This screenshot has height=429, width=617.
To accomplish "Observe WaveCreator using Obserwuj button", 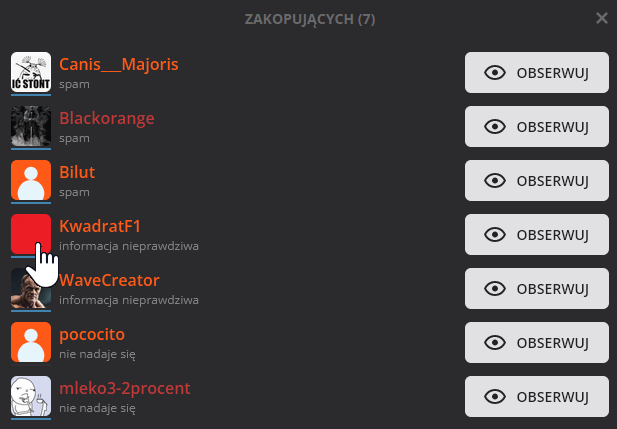I will (x=536, y=289).
